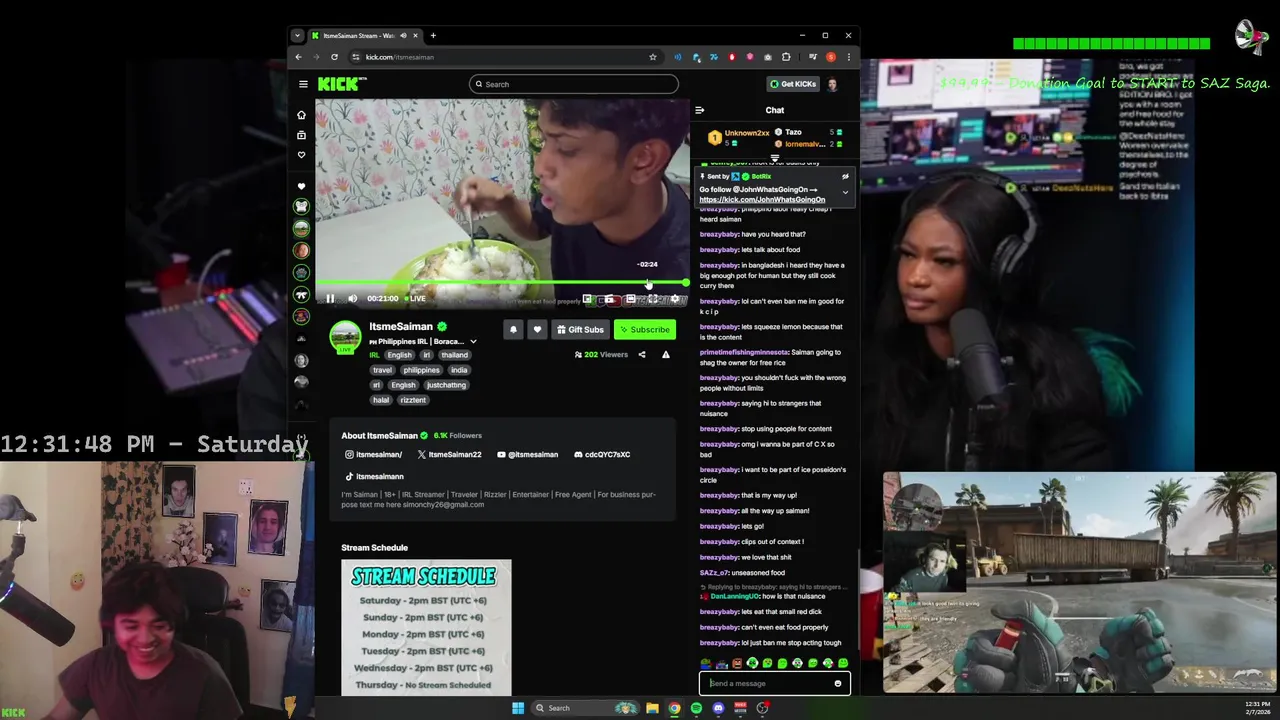
Task: Select the ItsmeSaiman Stream tab
Action: [366, 36]
